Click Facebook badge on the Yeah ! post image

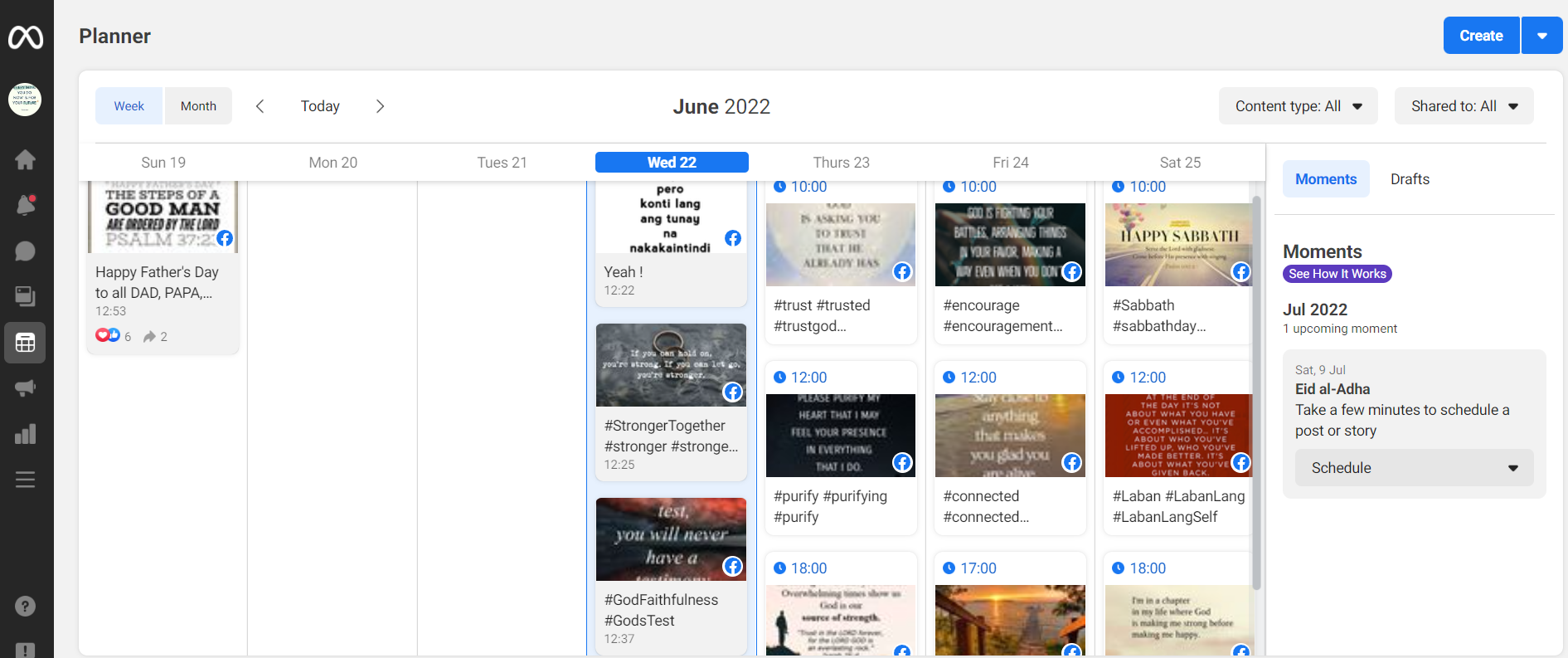(733, 238)
